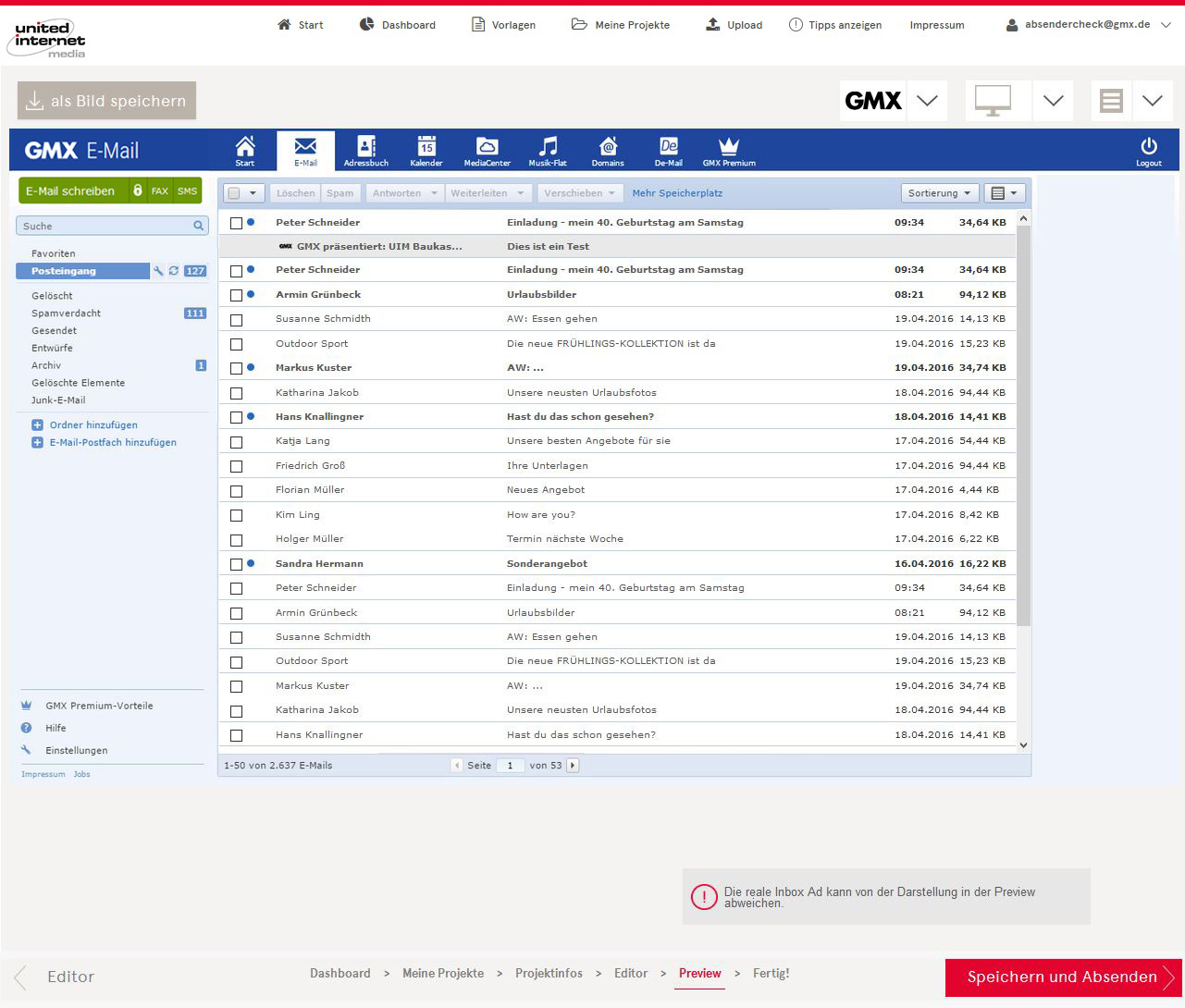Screen dimensions: 1185x1008
Task: Expand the desktop device preview dropdown
Action: (x=1053, y=101)
